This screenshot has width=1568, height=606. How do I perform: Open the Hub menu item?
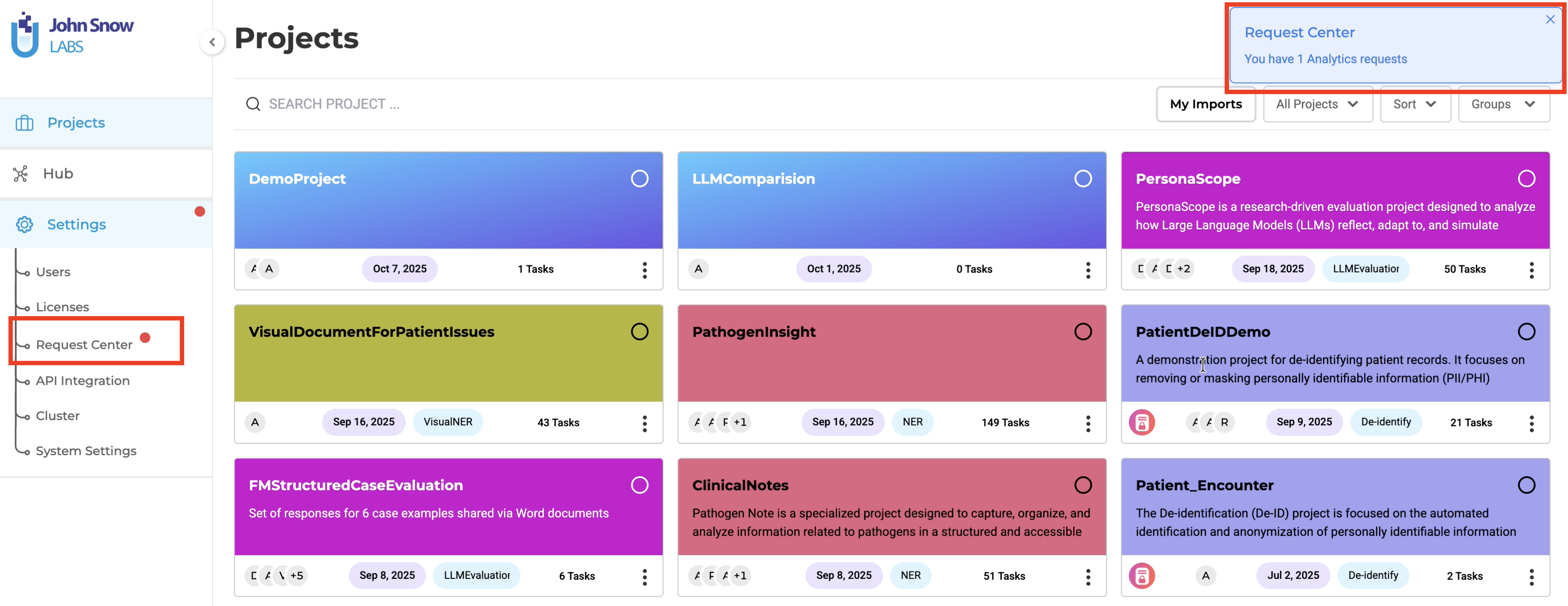tap(58, 174)
